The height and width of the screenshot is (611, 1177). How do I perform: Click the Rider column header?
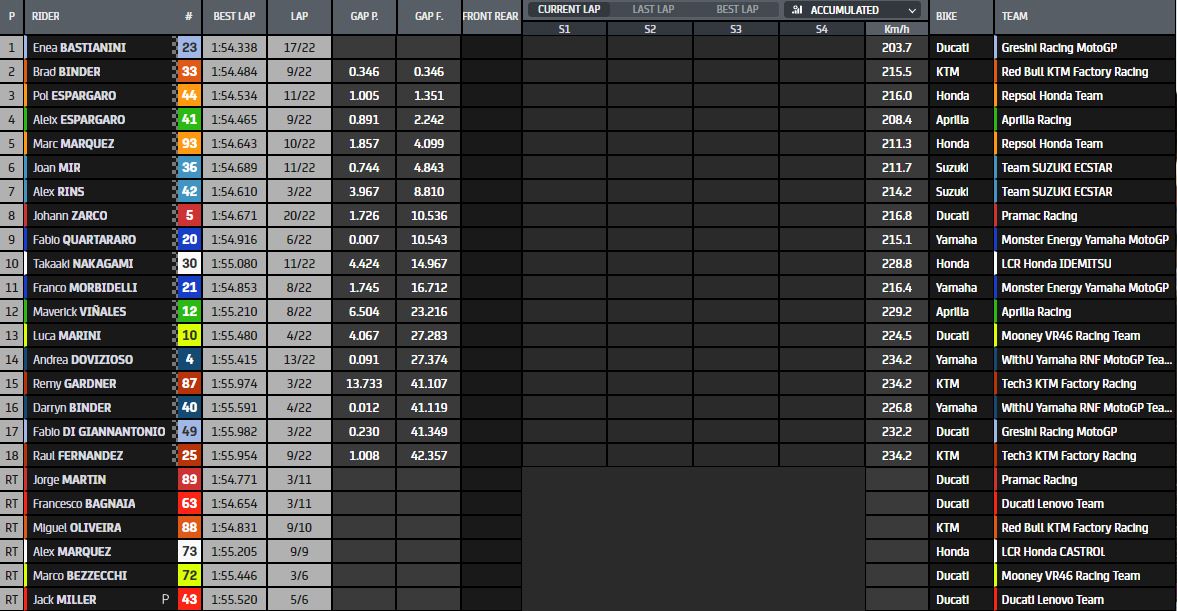click(x=46, y=16)
